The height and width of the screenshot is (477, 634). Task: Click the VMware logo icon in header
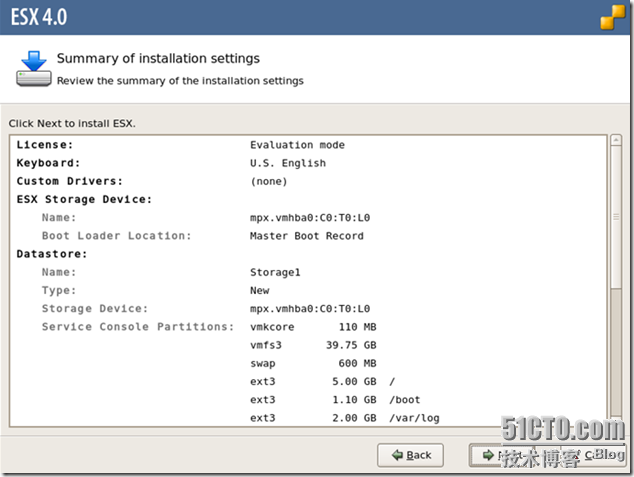(x=613, y=17)
